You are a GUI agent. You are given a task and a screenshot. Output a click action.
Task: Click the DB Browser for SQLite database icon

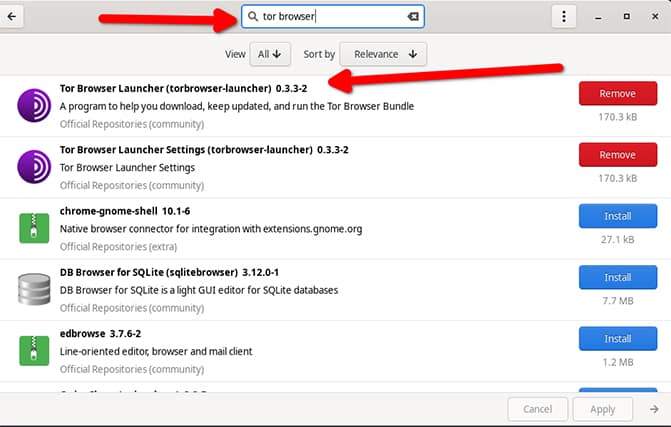click(34, 289)
